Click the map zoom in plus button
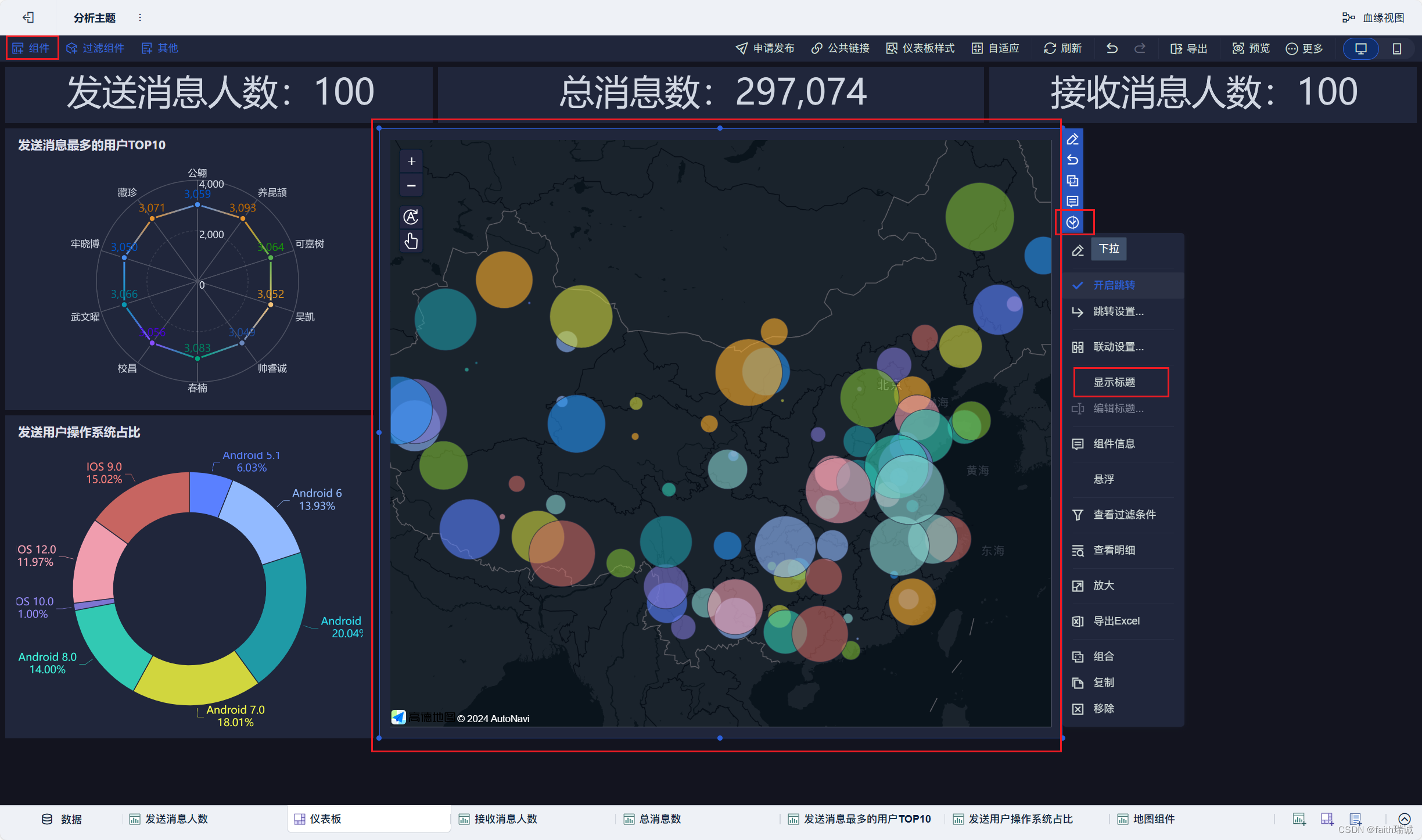 411,161
